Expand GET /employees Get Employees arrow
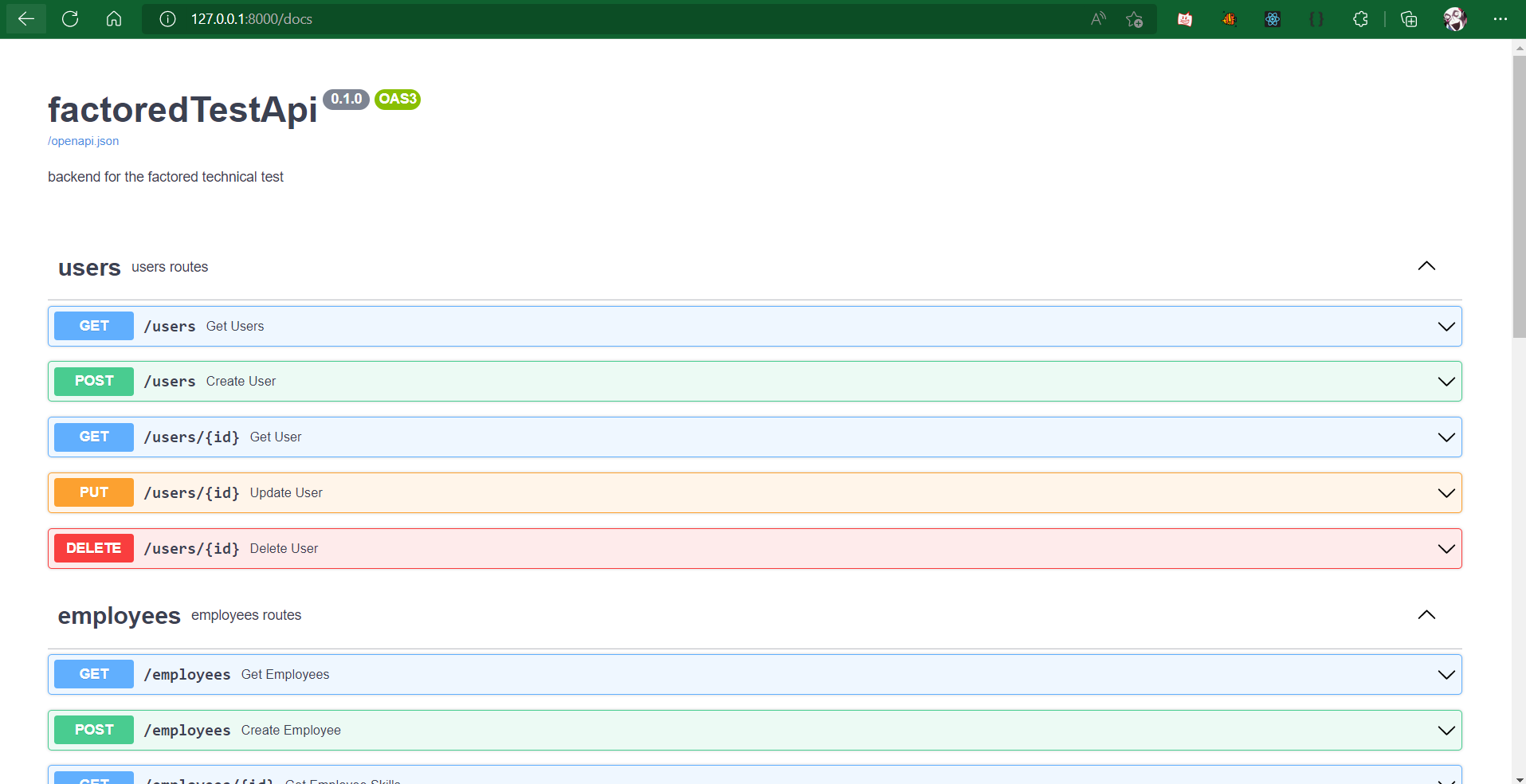Viewport: 1526px width, 784px height. (1446, 675)
